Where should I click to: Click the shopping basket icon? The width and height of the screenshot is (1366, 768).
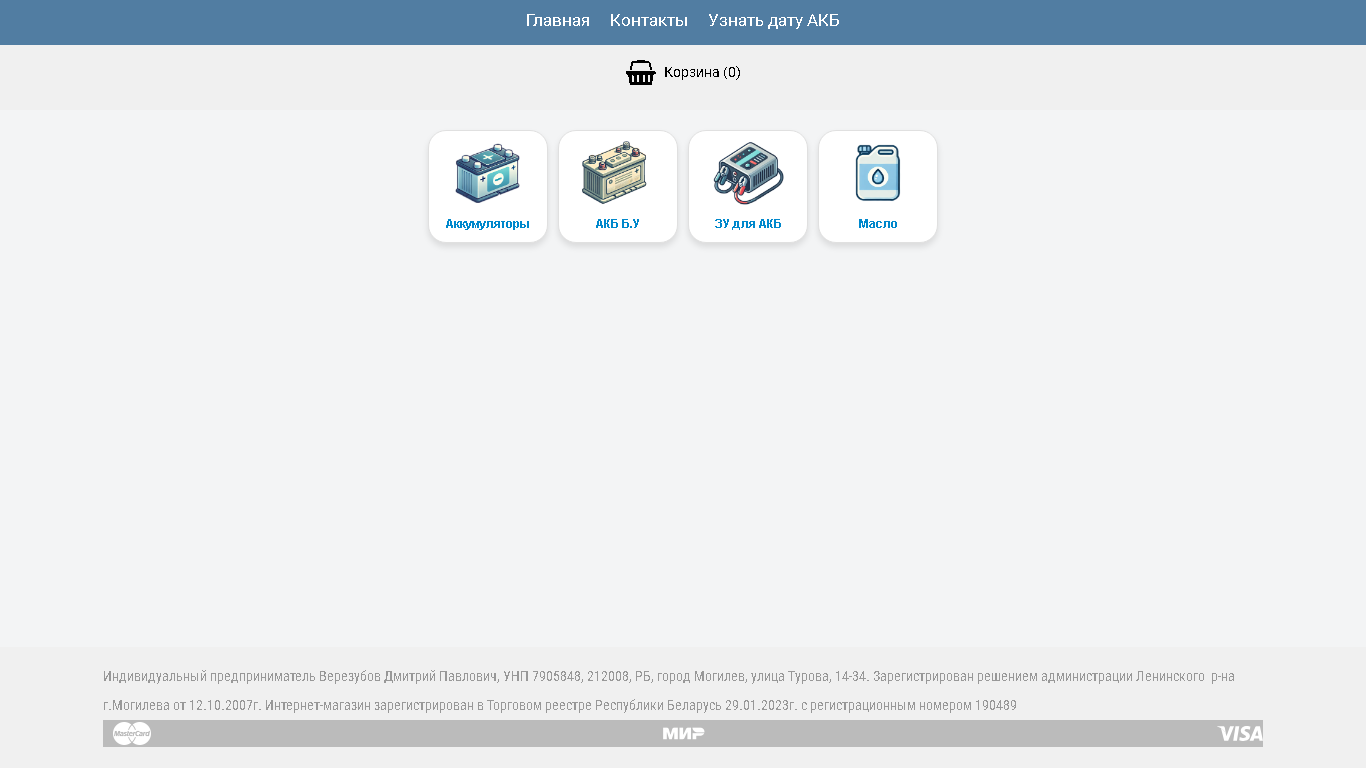(x=641, y=72)
